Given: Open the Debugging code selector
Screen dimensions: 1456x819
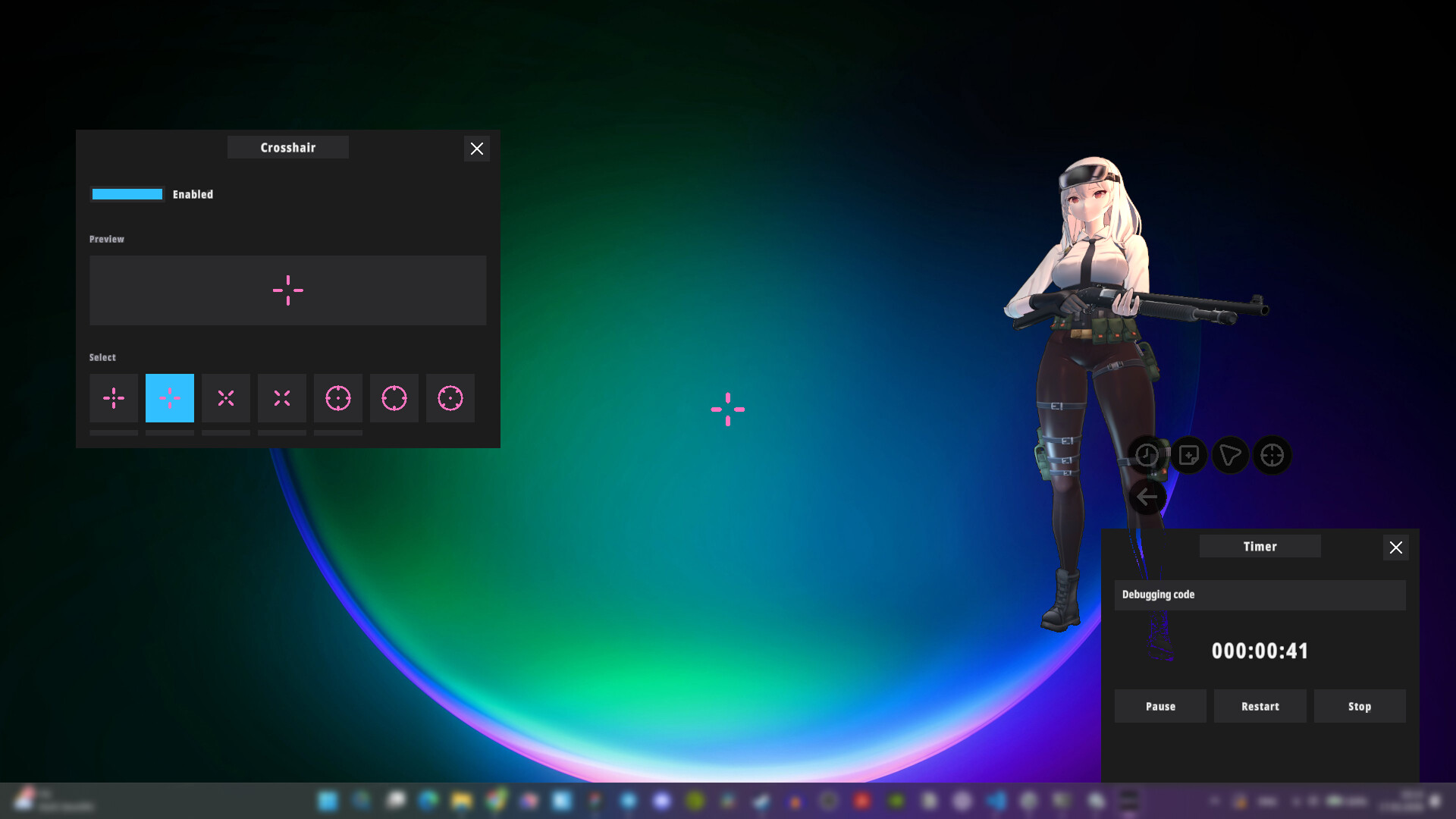Looking at the screenshot, I should pyautogui.click(x=1260, y=595).
